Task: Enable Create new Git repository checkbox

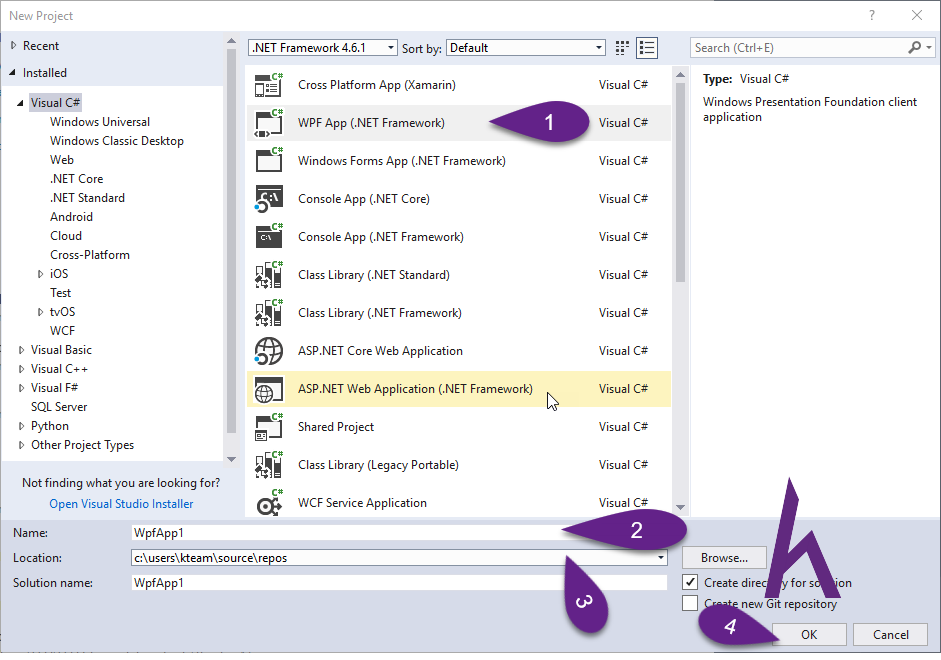Action: coord(690,603)
